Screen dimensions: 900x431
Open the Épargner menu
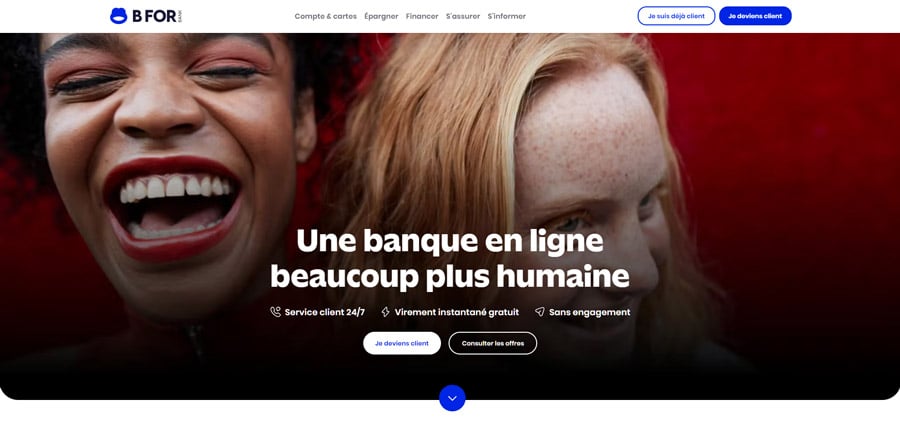(x=381, y=16)
